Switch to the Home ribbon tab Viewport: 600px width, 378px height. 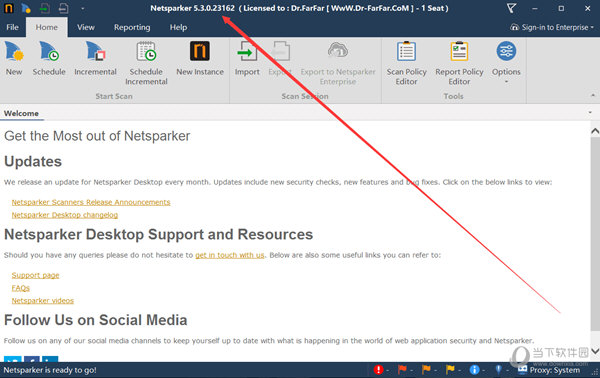pos(47,27)
